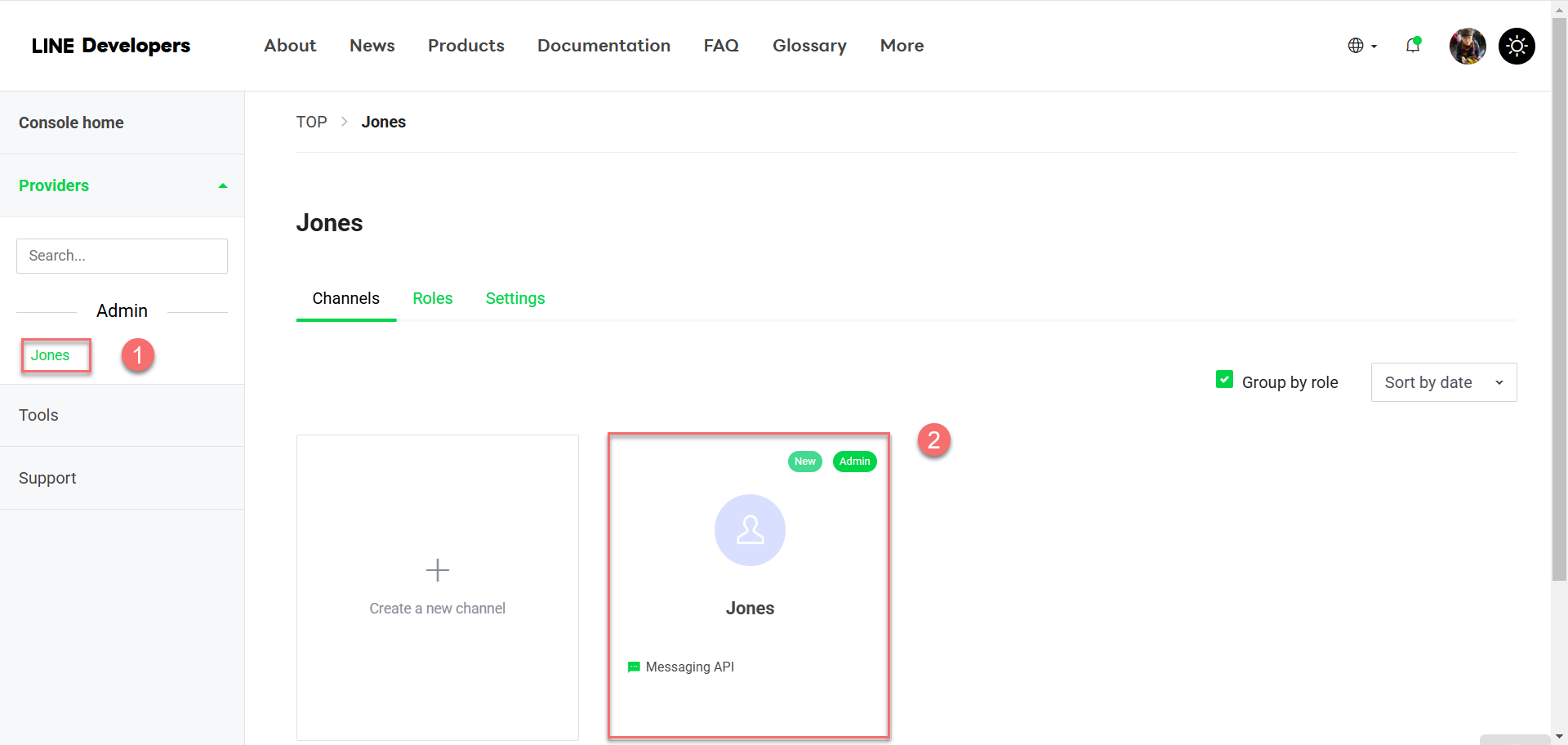Open the Sort by date dropdown

click(1443, 382)
